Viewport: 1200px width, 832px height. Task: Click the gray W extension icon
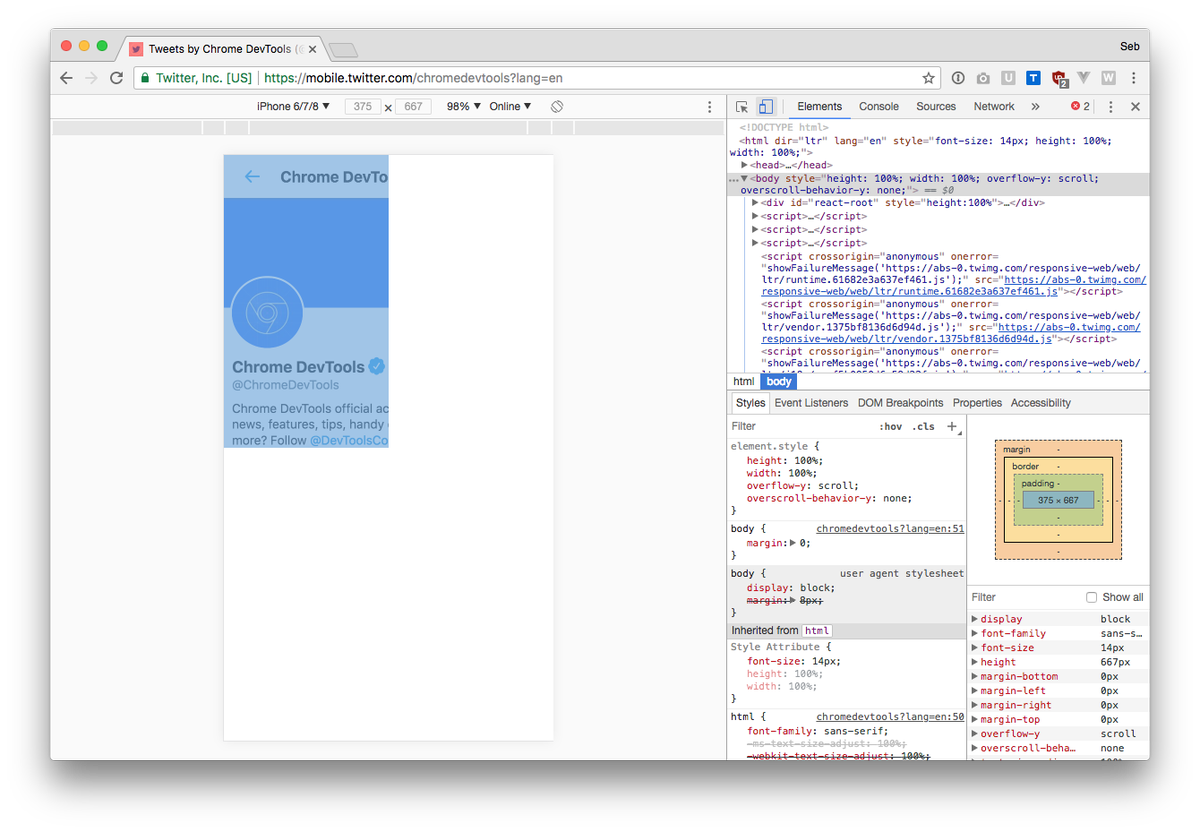click(1108, 78)
